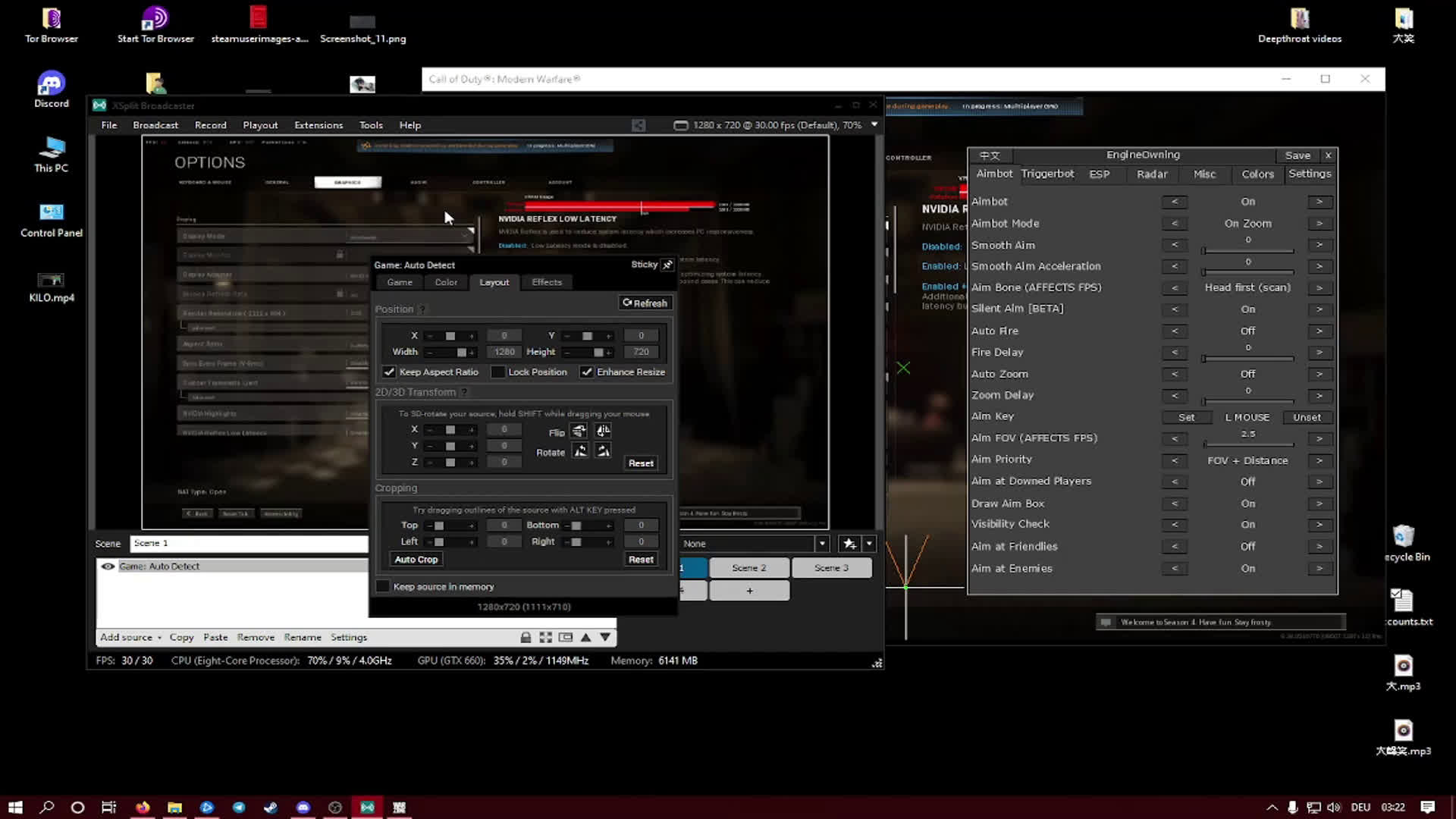This screenshot has width=1456, height=819.
Task: Expand resolution 1280 x 720 dropdown arrow
Action: (874, 124)
